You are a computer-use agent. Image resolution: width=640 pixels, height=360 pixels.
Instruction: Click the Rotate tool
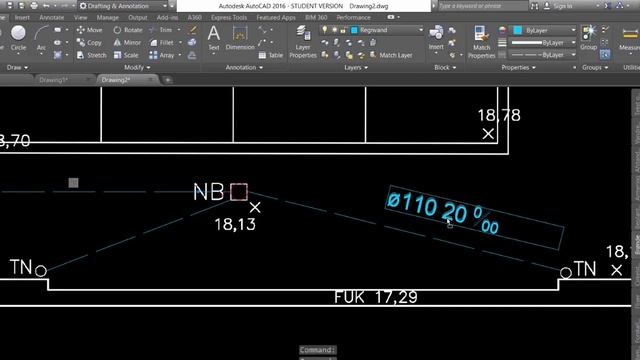(128, 30)
